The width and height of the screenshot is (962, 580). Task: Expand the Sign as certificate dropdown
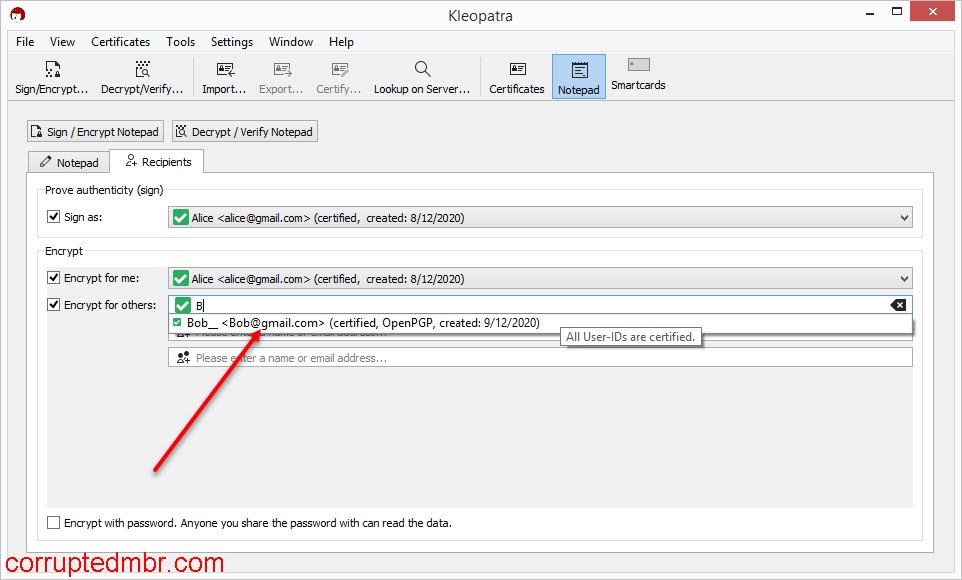point(905,217)
